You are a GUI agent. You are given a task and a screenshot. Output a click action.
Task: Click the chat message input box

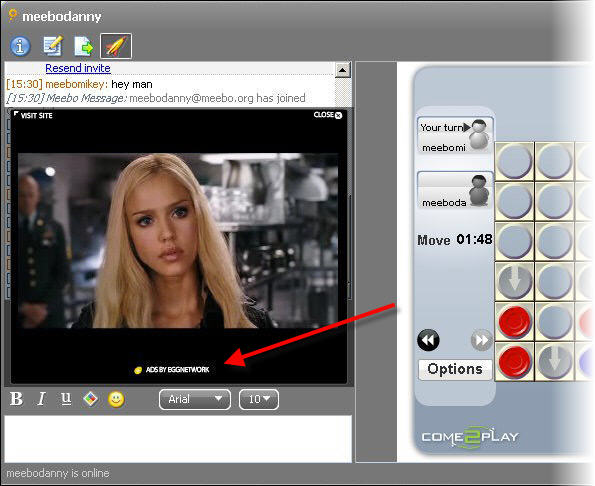178,439
